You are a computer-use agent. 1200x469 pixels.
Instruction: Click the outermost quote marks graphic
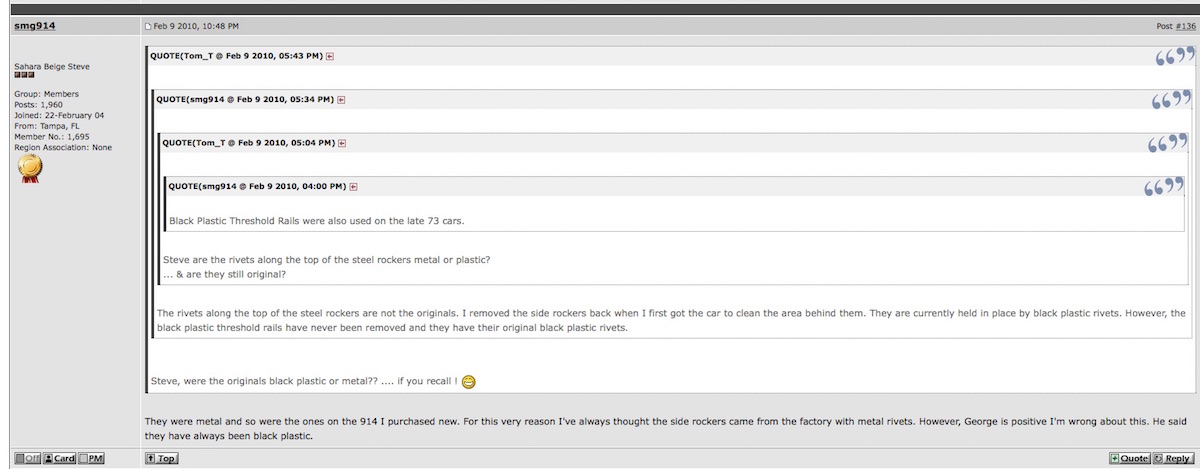(1173, 55)
